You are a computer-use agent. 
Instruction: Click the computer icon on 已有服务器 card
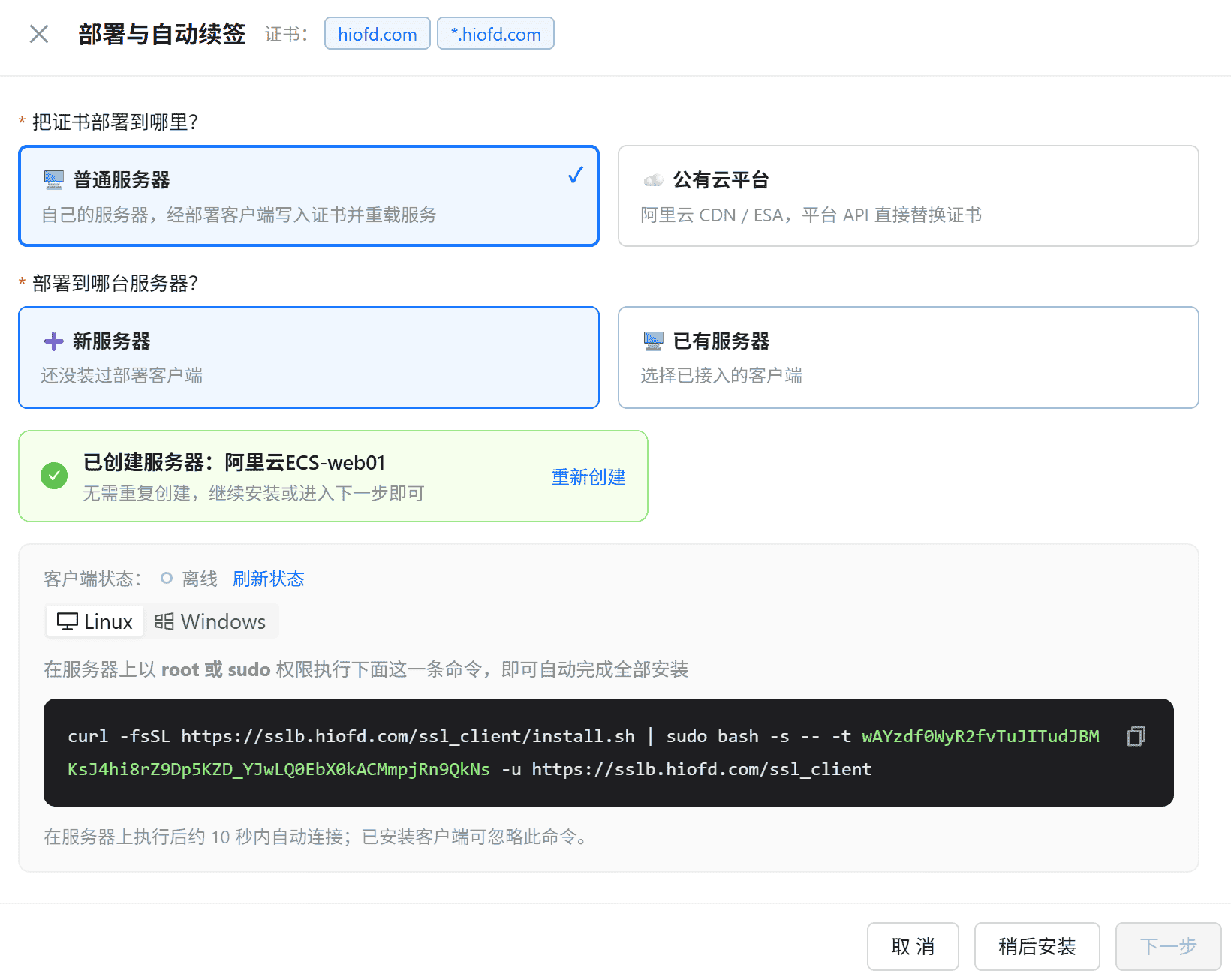point(654,341)
